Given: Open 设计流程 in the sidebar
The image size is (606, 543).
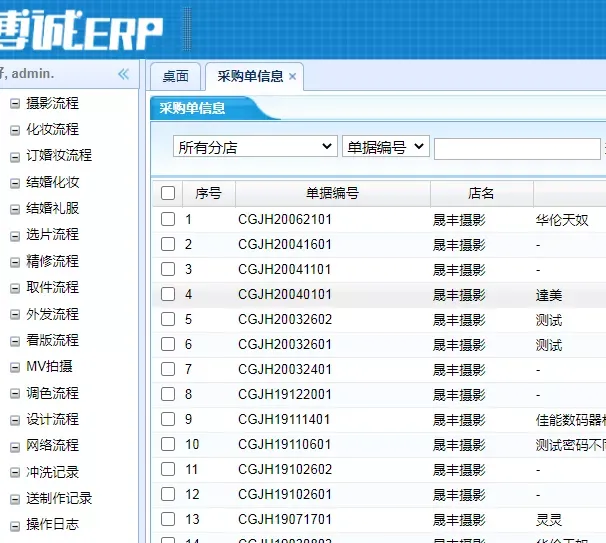Looking at the screenshot, I should point(52,419).
